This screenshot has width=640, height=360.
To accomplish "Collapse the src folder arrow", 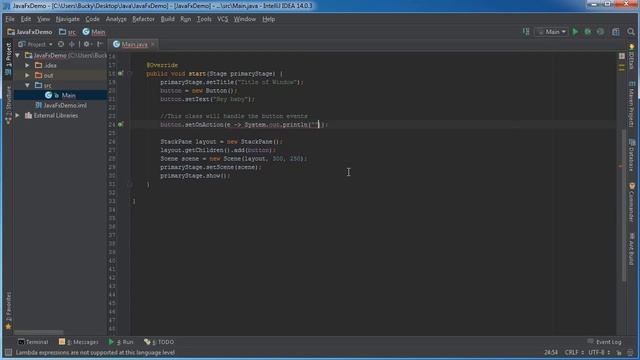I will point(27,85).
